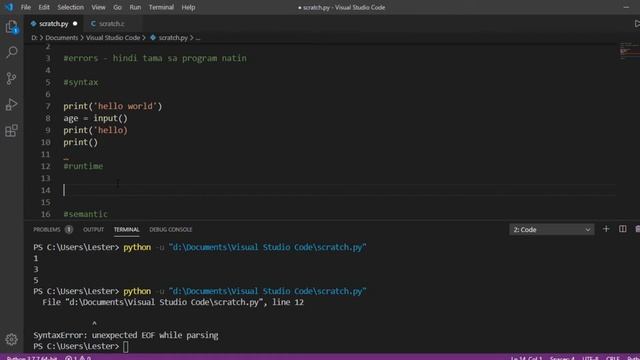640x360 pixels.
Task: Open the Run and Debug view
Action: tap(11, 104)
